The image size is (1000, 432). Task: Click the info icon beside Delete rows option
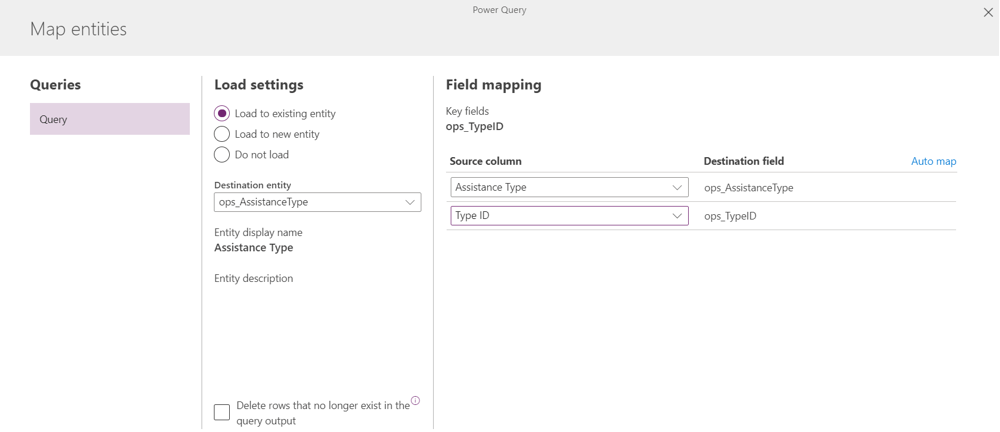tap(415, 401)
